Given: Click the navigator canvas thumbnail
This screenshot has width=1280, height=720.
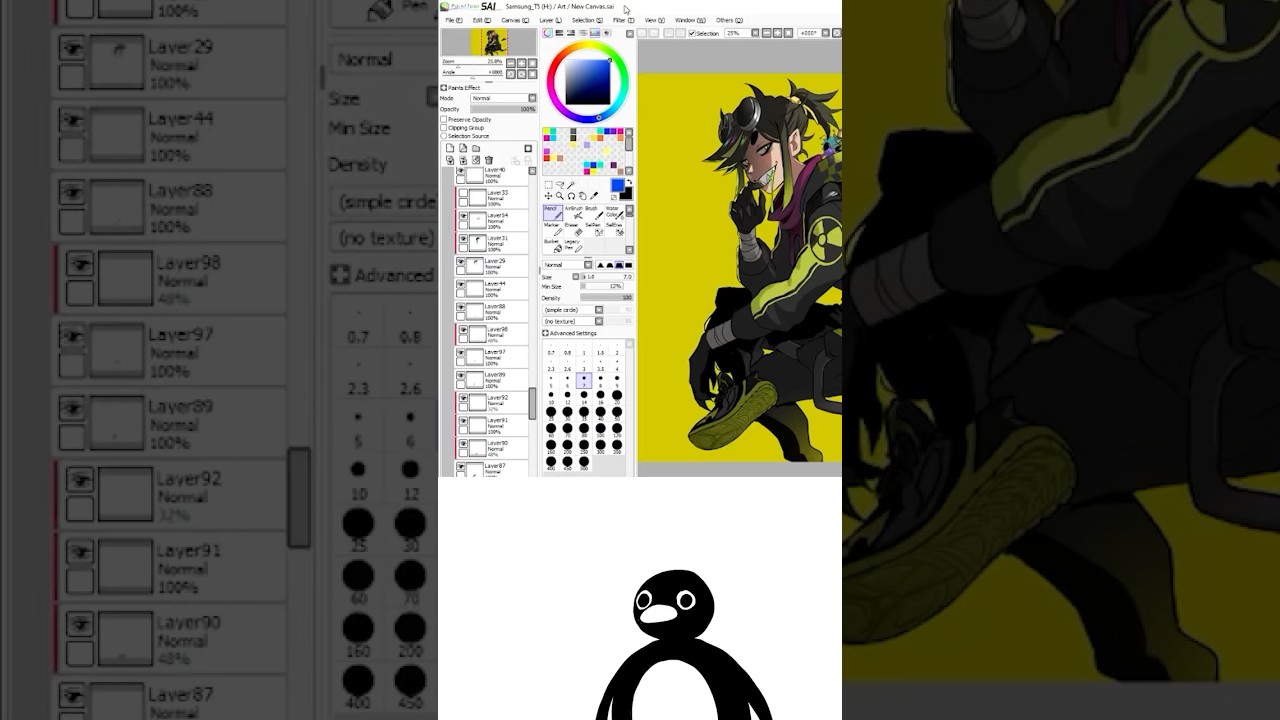Looking at the screenshot, I should tap(489, 42).
